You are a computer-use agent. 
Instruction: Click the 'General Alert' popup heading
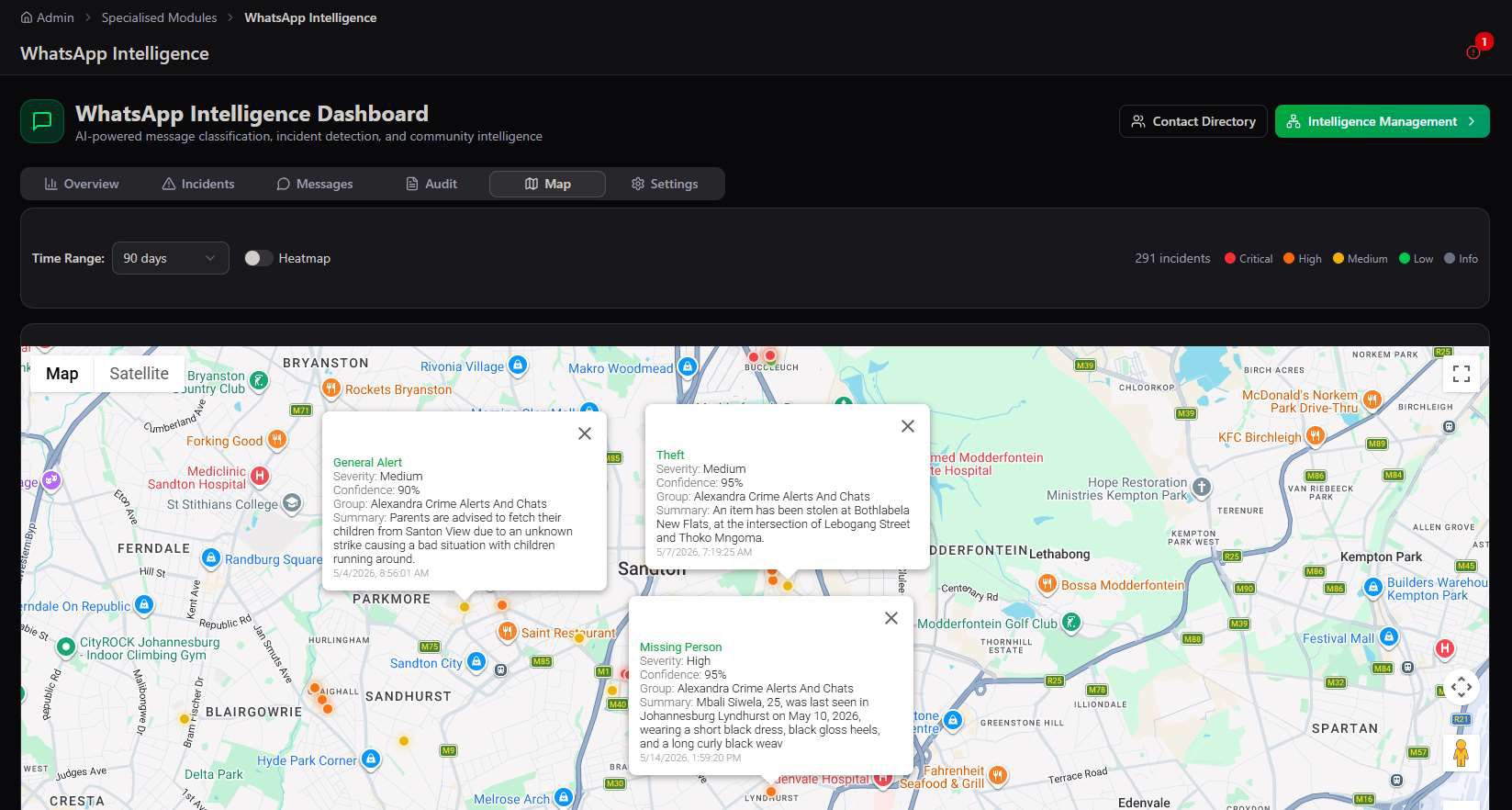[367, 463]
